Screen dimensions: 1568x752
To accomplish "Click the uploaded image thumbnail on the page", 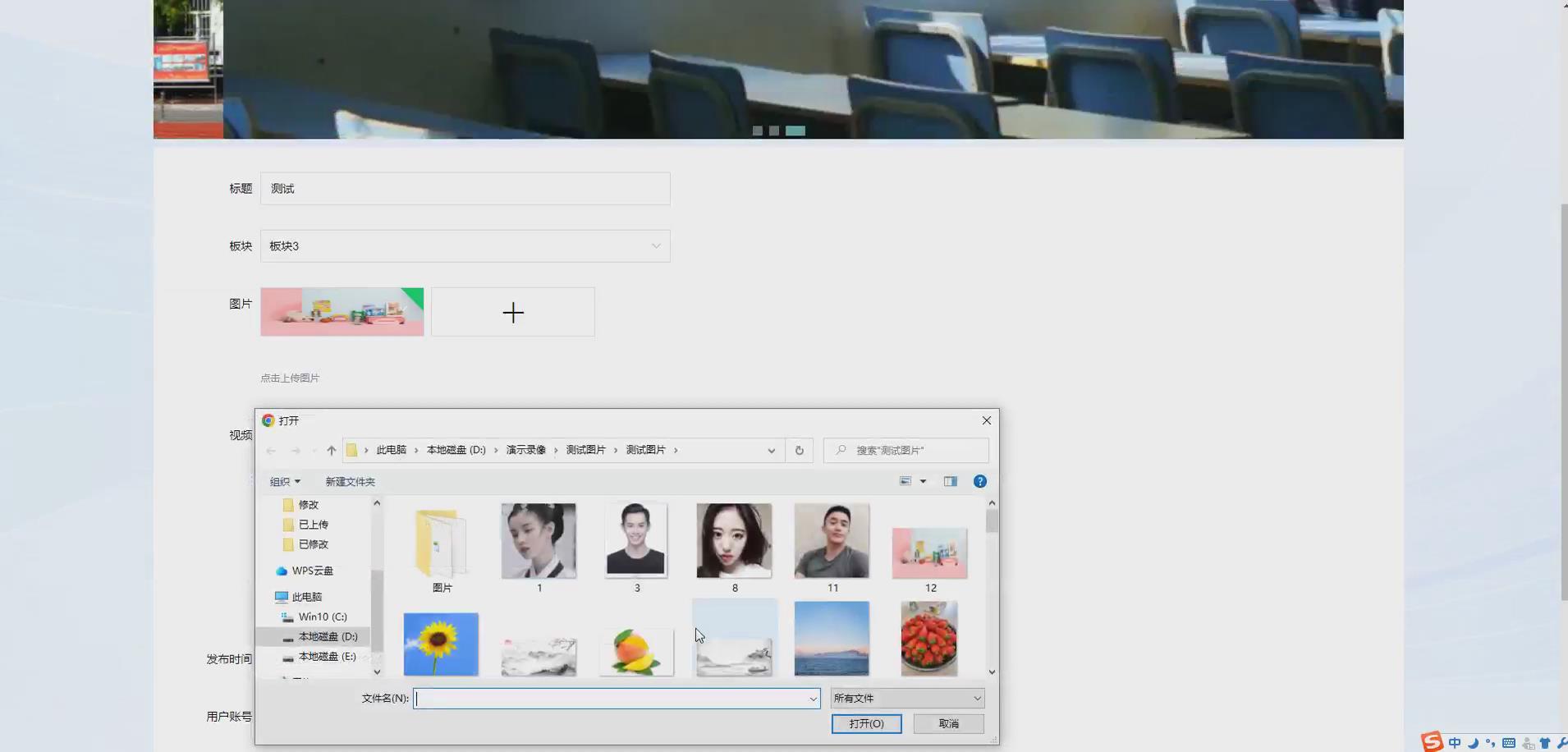I will [342, 312].
